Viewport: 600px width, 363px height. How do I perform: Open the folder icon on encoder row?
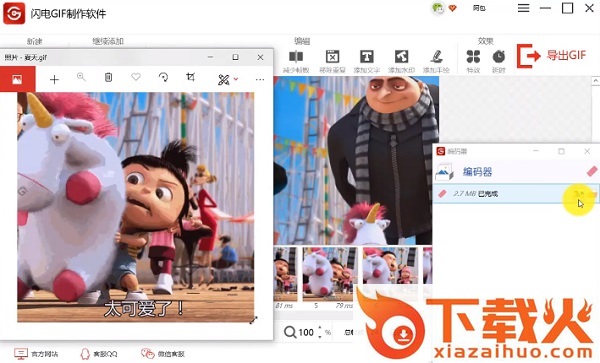[594, 194]
